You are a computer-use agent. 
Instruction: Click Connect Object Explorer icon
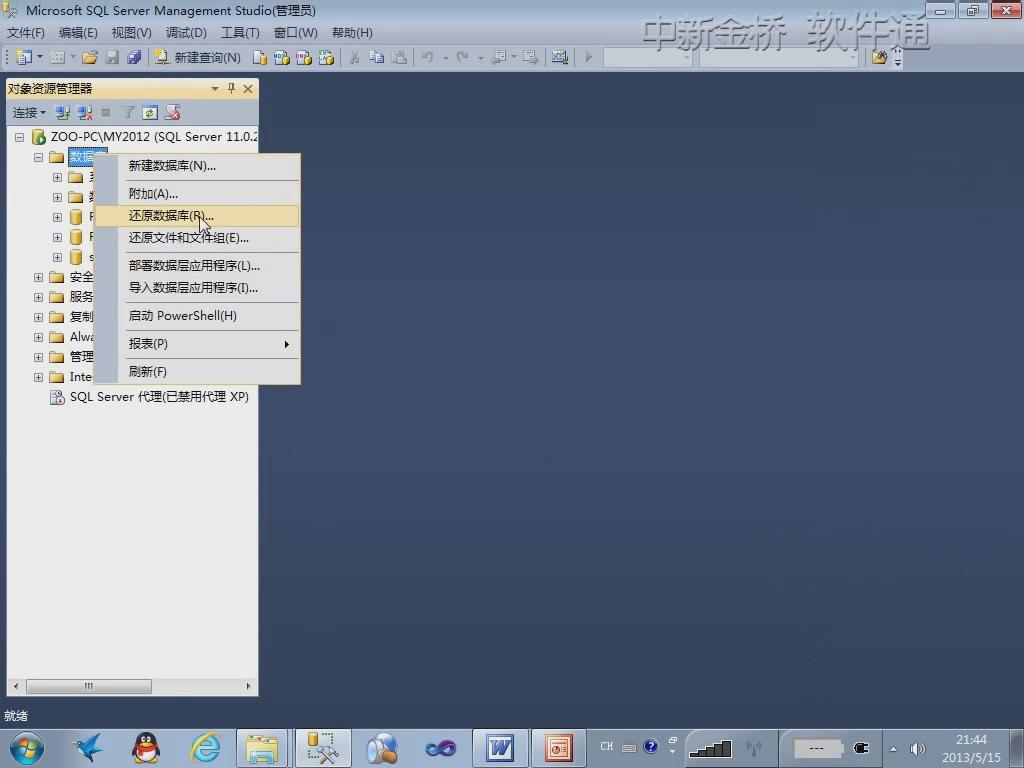click(62, 113)
